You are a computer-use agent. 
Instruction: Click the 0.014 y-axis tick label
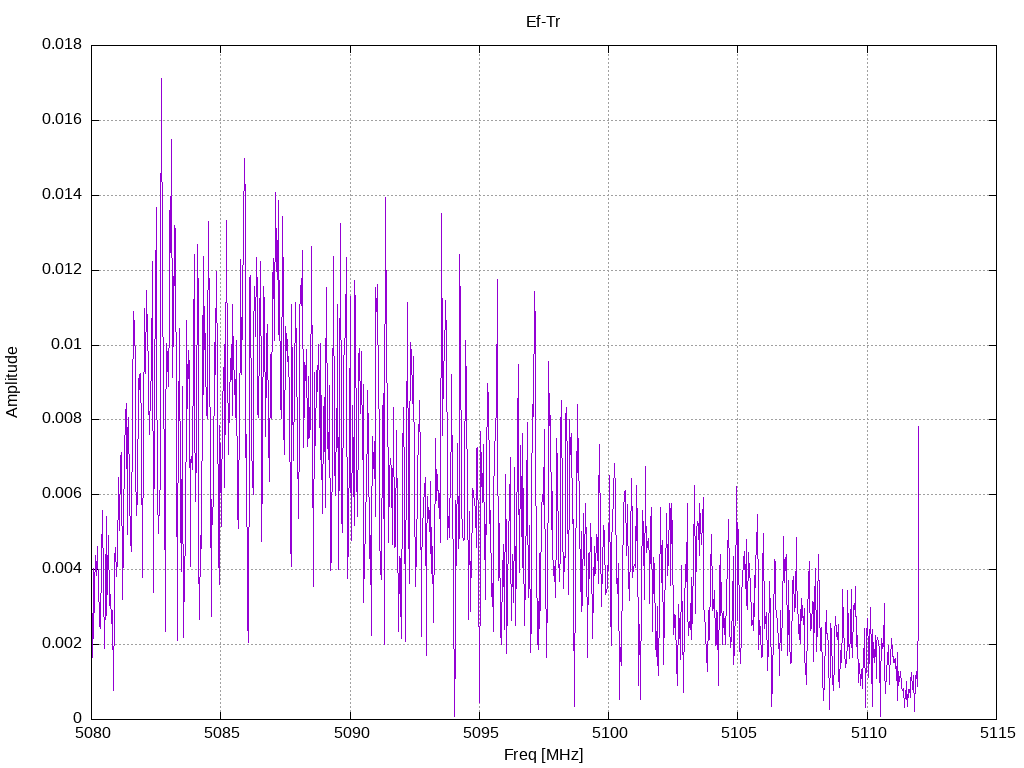click(x=62, y=195)
